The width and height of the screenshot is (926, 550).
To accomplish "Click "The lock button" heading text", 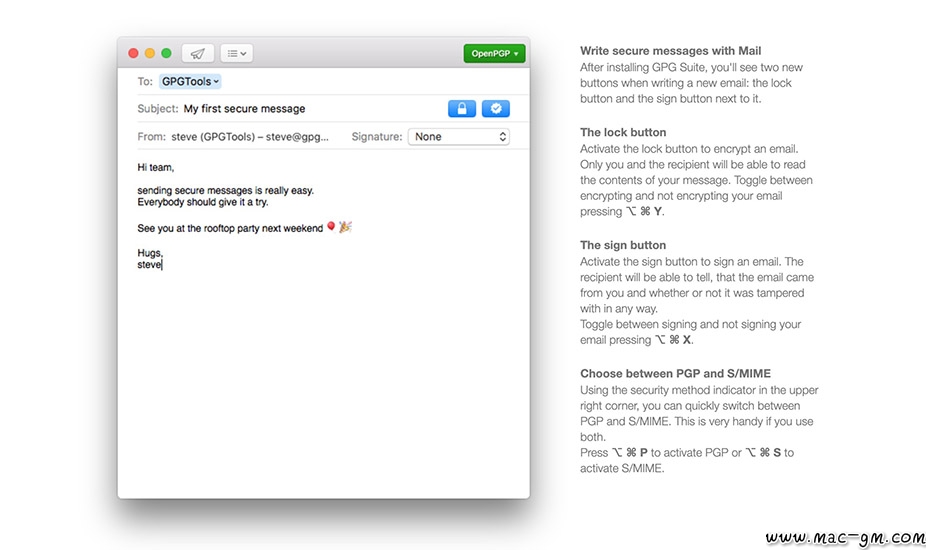I will click(x=623, y=132).
